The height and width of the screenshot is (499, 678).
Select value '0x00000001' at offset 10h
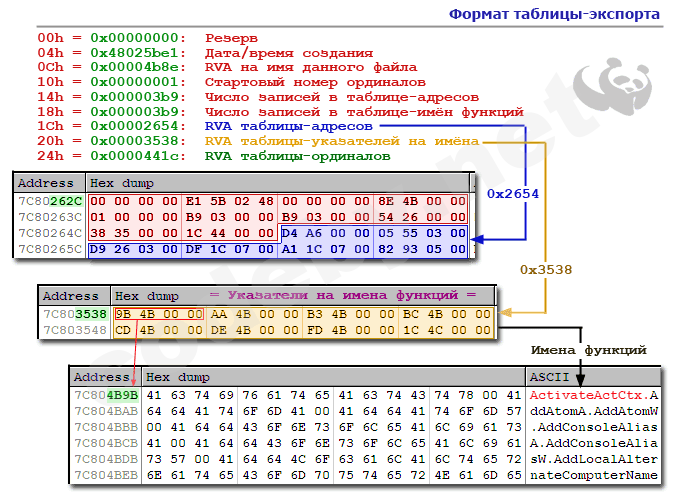(134, 82)
